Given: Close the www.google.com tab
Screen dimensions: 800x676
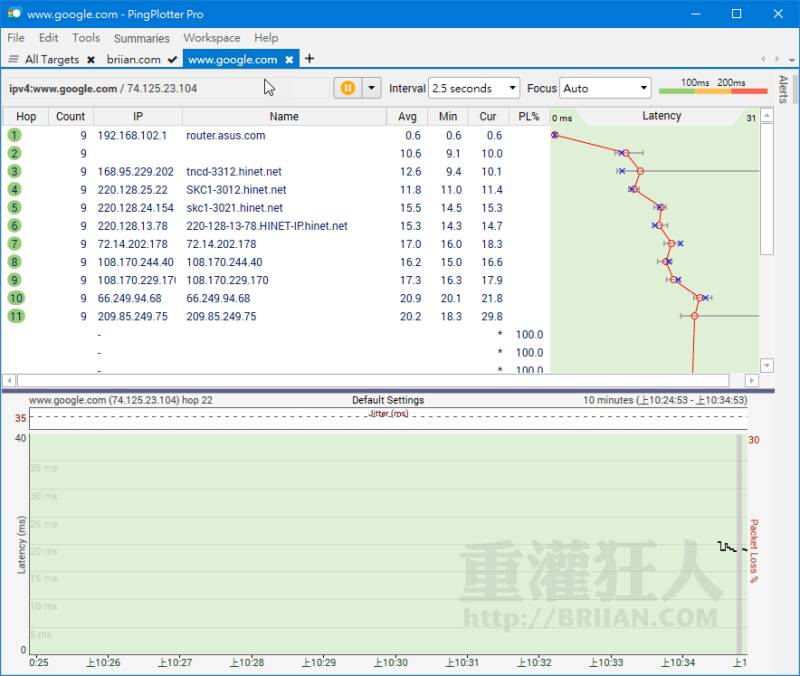Looking at the screenshot, I should [289, 60].
